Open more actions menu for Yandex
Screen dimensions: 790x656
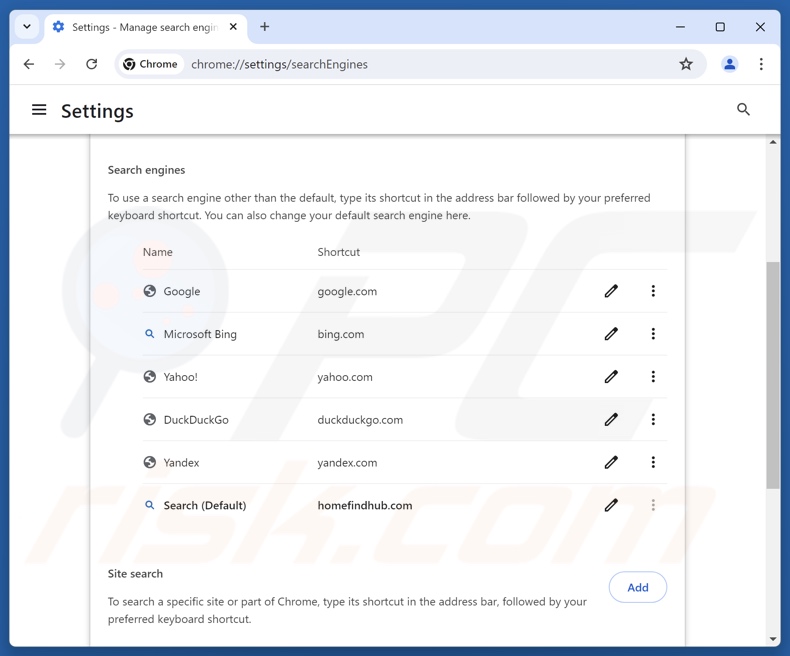pos(653,463)
